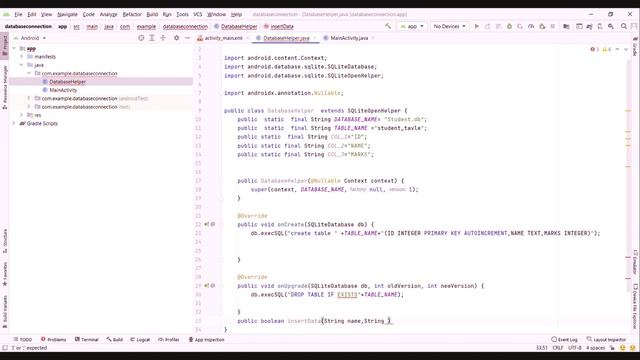The image size is (640, 360).
Task: Open the Refactor menu
Action: (x=132, y=14)
